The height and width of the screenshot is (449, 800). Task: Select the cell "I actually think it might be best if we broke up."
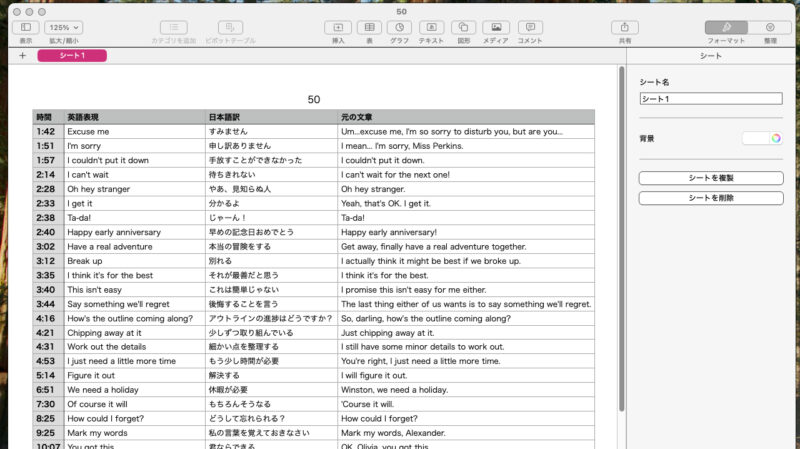(x=466, y=261)
